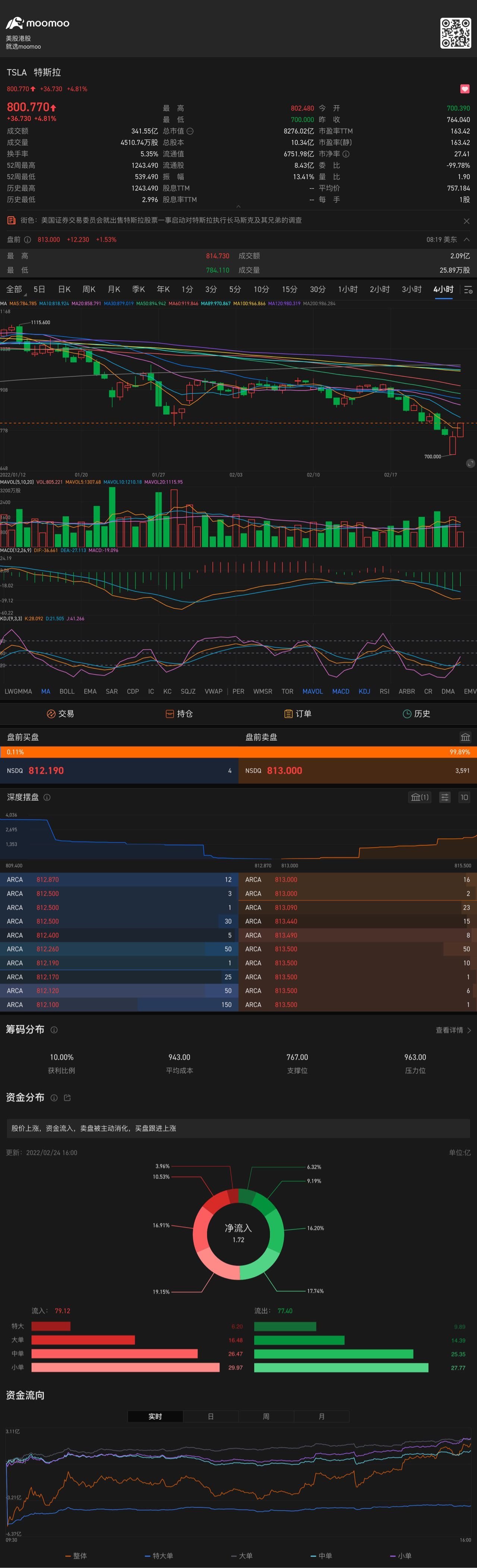Open chart settings icon after 4小时
The image size is (477, 1568).
(x=468, y=290)
